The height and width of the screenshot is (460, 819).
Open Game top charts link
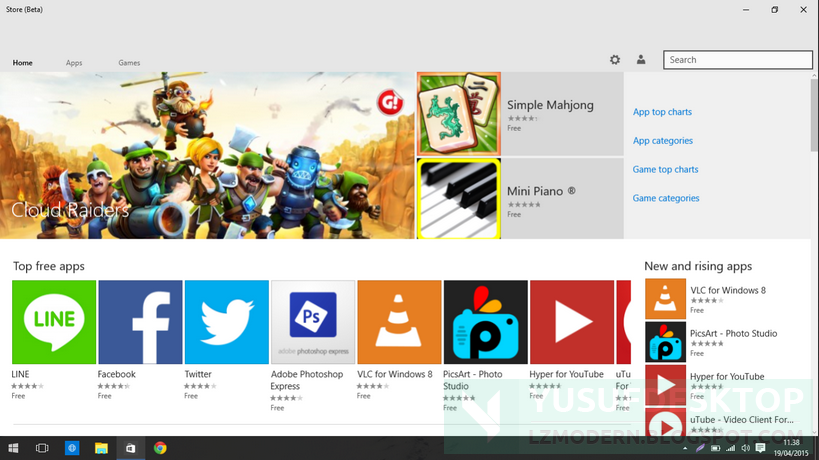(x=665, y=169)
